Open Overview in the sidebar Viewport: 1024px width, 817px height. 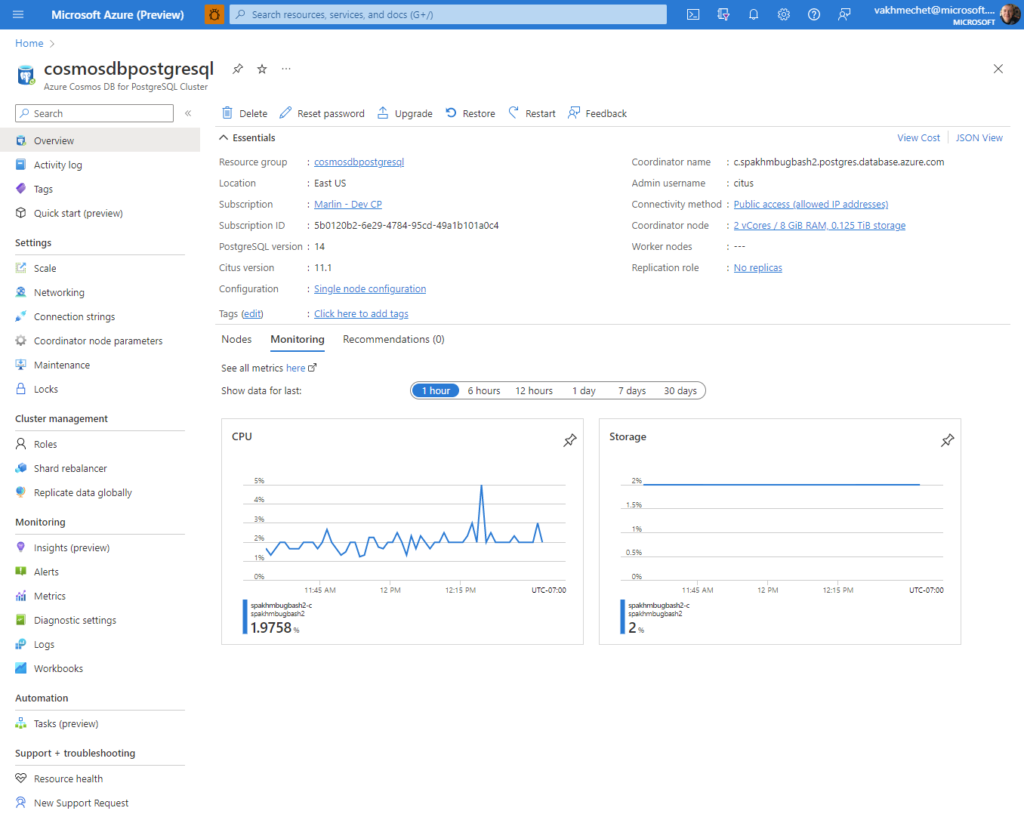click(x=100, y=140)
